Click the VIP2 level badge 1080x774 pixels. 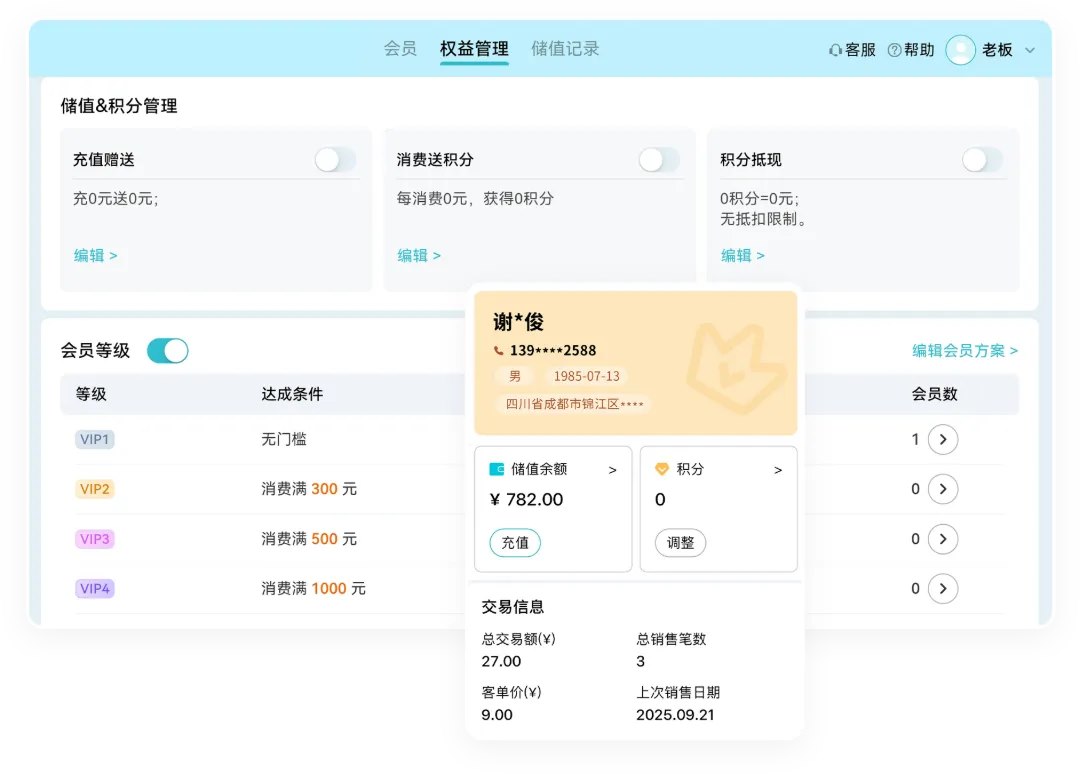point(94,489)
